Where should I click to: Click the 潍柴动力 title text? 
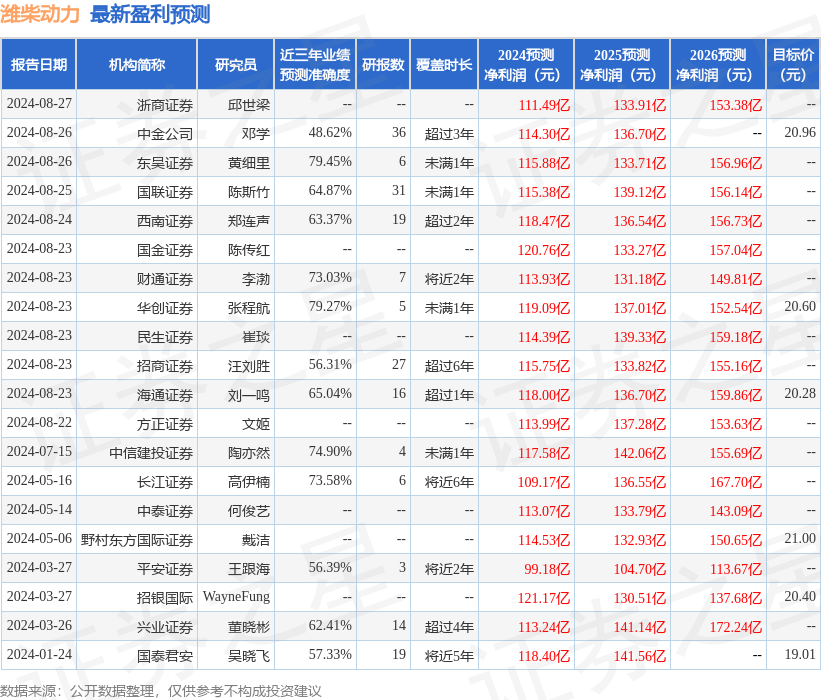pyautogui.click(x=40, y=14)
